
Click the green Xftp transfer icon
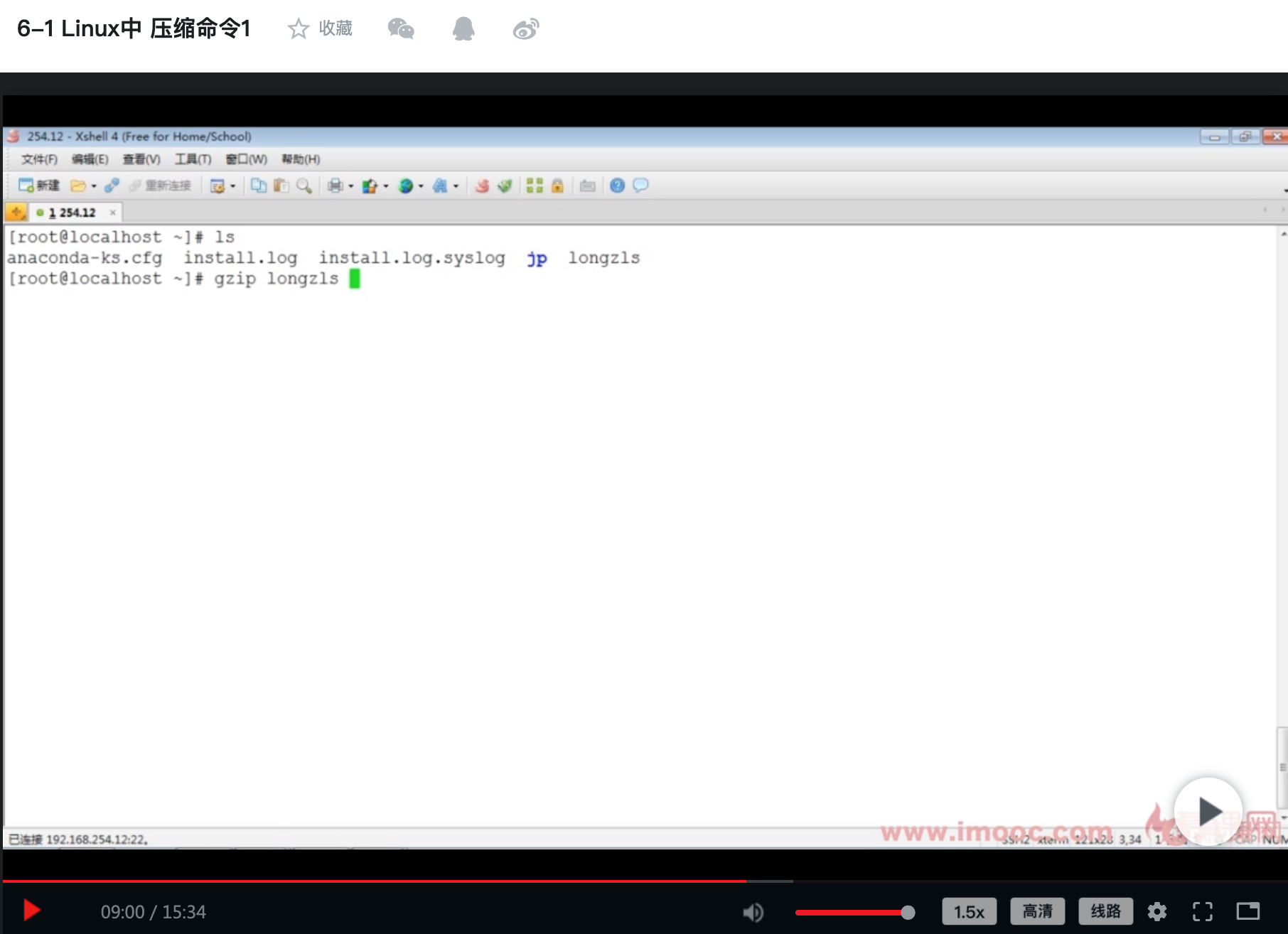[x=505, y=186]
